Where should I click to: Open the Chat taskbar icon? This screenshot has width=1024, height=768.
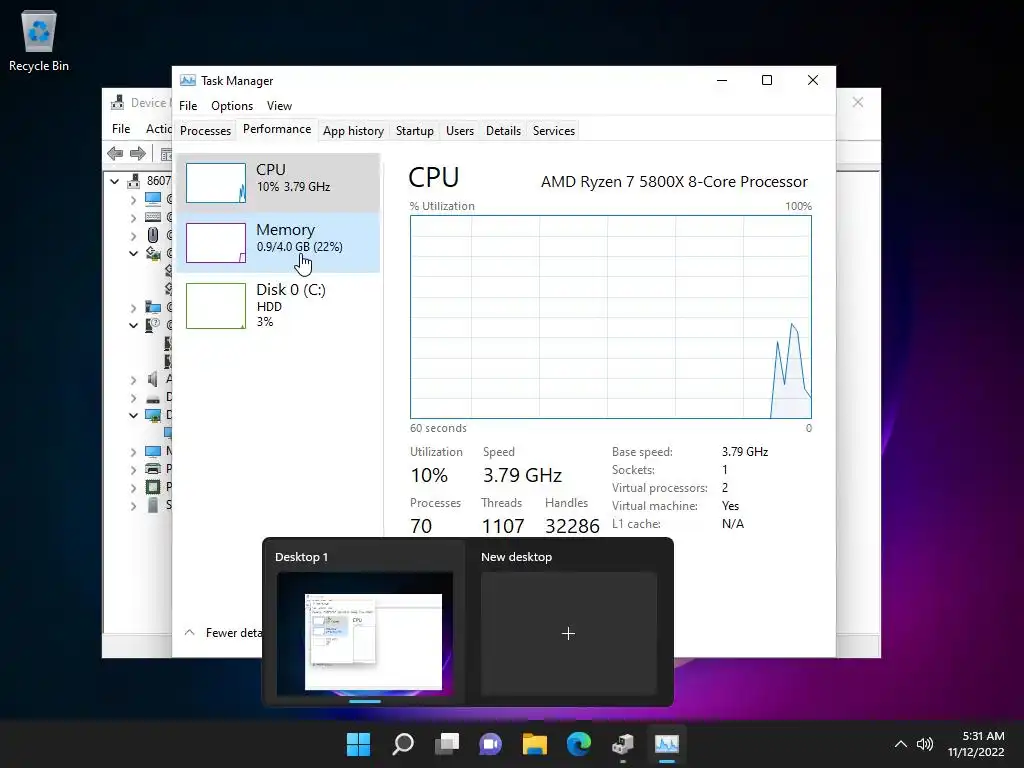coord(490,744)
